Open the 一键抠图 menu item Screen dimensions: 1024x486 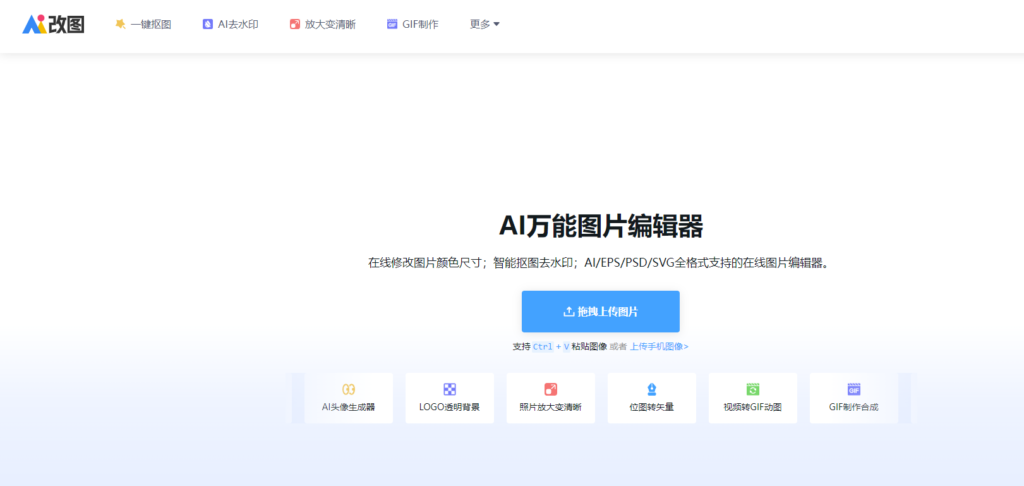point(143,24)
